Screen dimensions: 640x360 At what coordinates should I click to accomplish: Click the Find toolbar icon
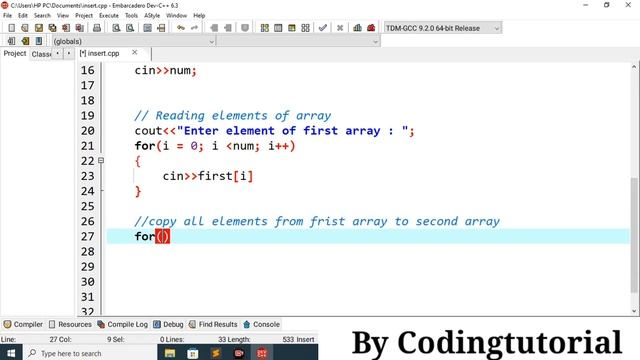pos(116,28)
